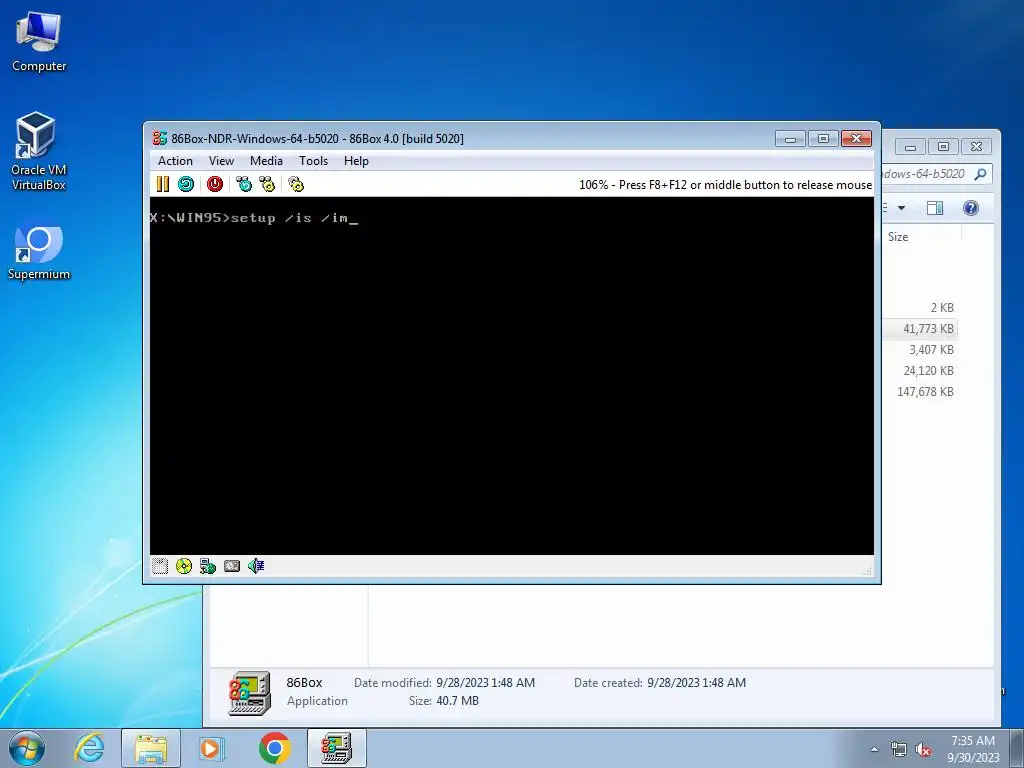
Task: Open the Media menu
Action: point(266,161)
